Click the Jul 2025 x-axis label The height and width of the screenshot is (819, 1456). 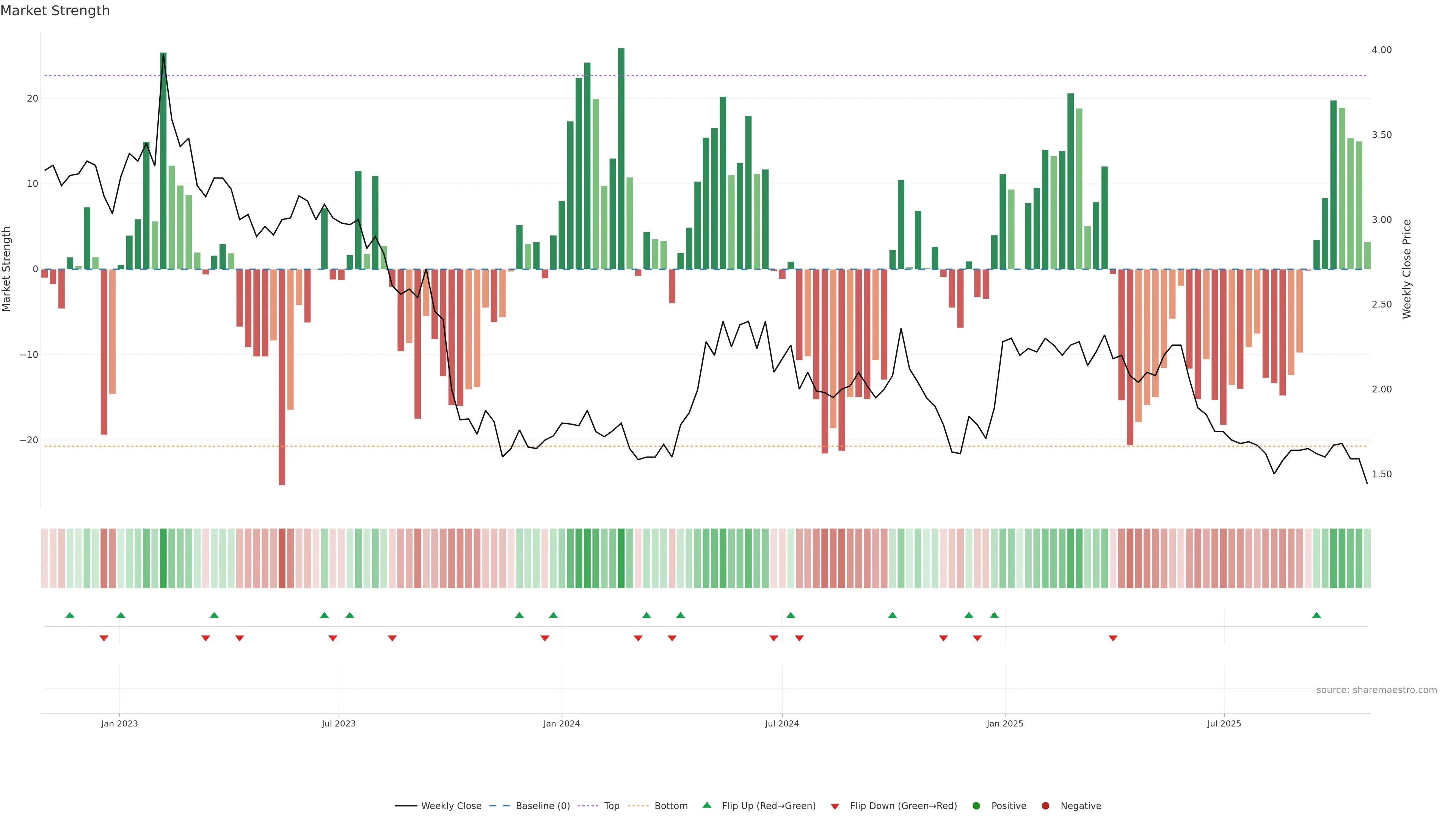1224,723
